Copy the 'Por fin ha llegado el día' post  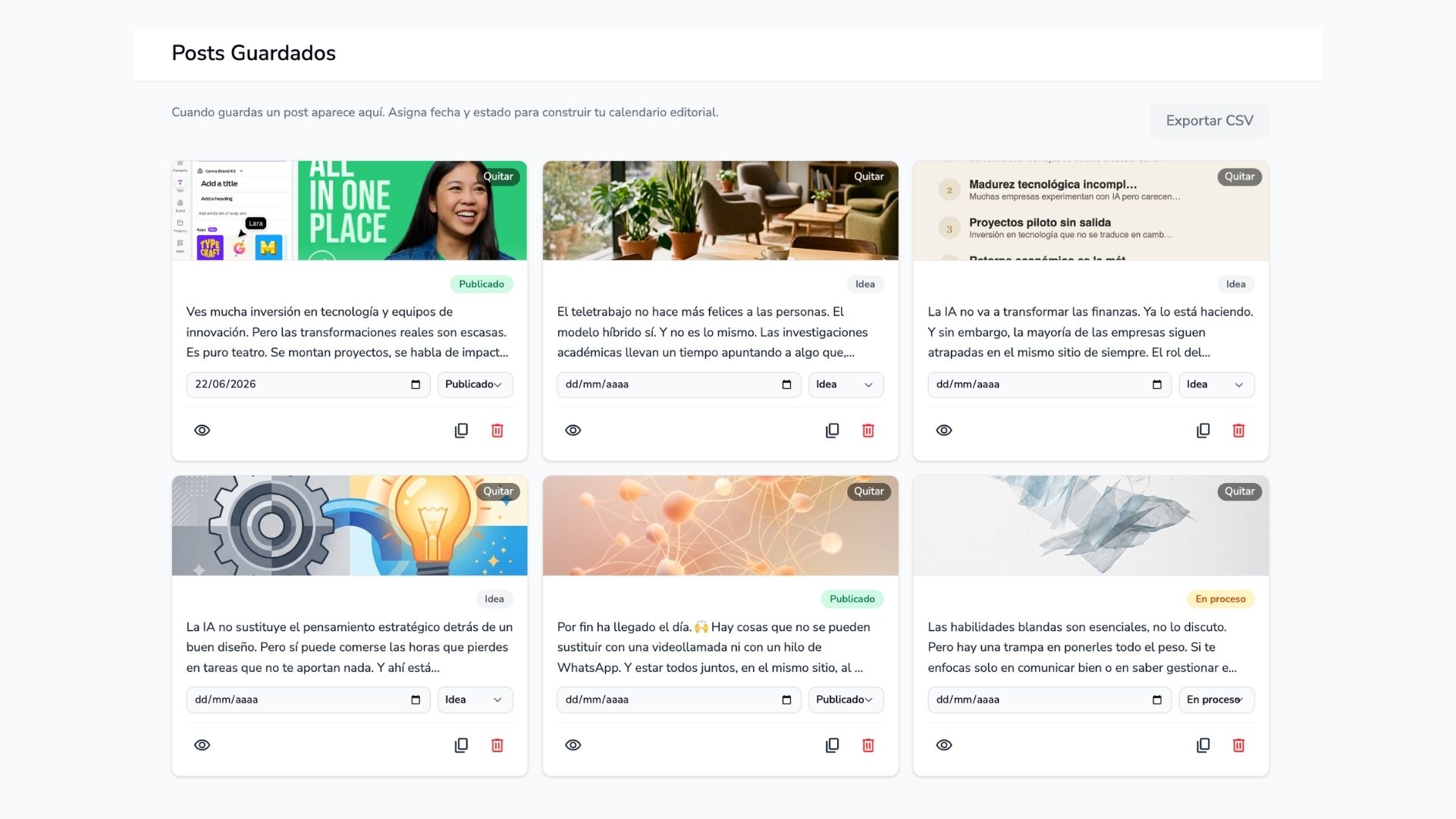[832, 745]
